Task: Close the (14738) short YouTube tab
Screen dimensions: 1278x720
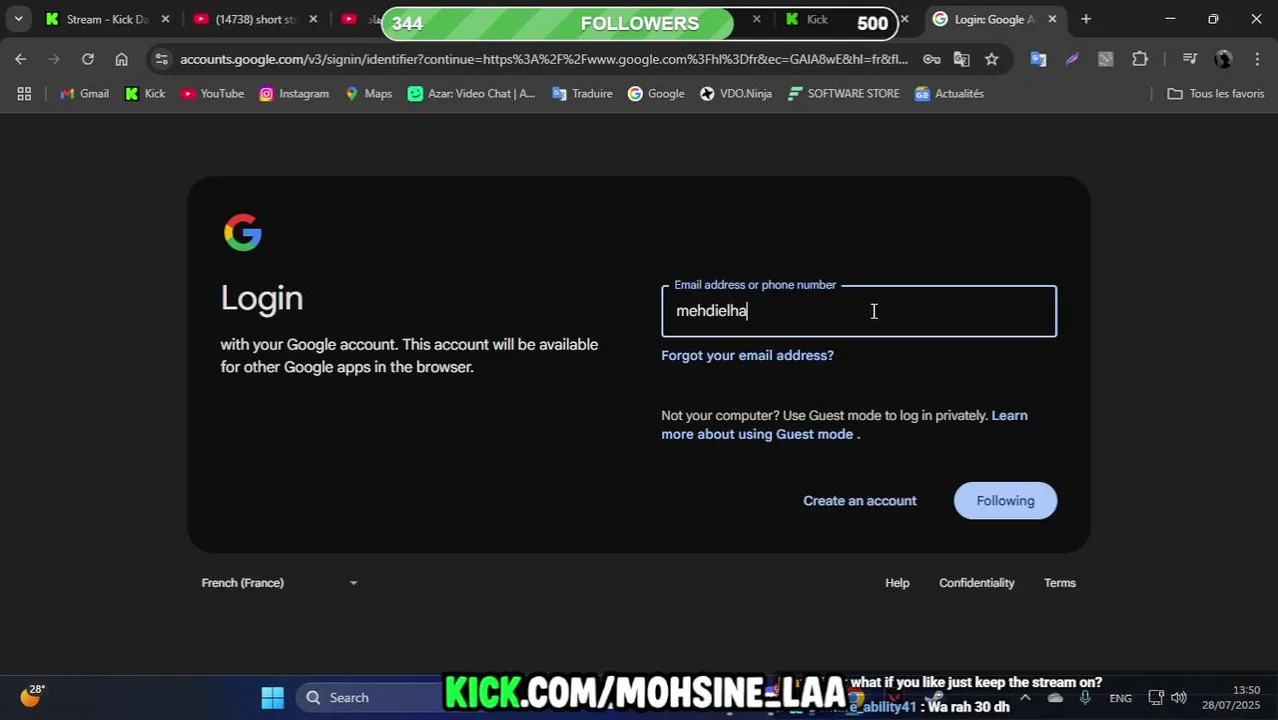Action: click(313, 19)
